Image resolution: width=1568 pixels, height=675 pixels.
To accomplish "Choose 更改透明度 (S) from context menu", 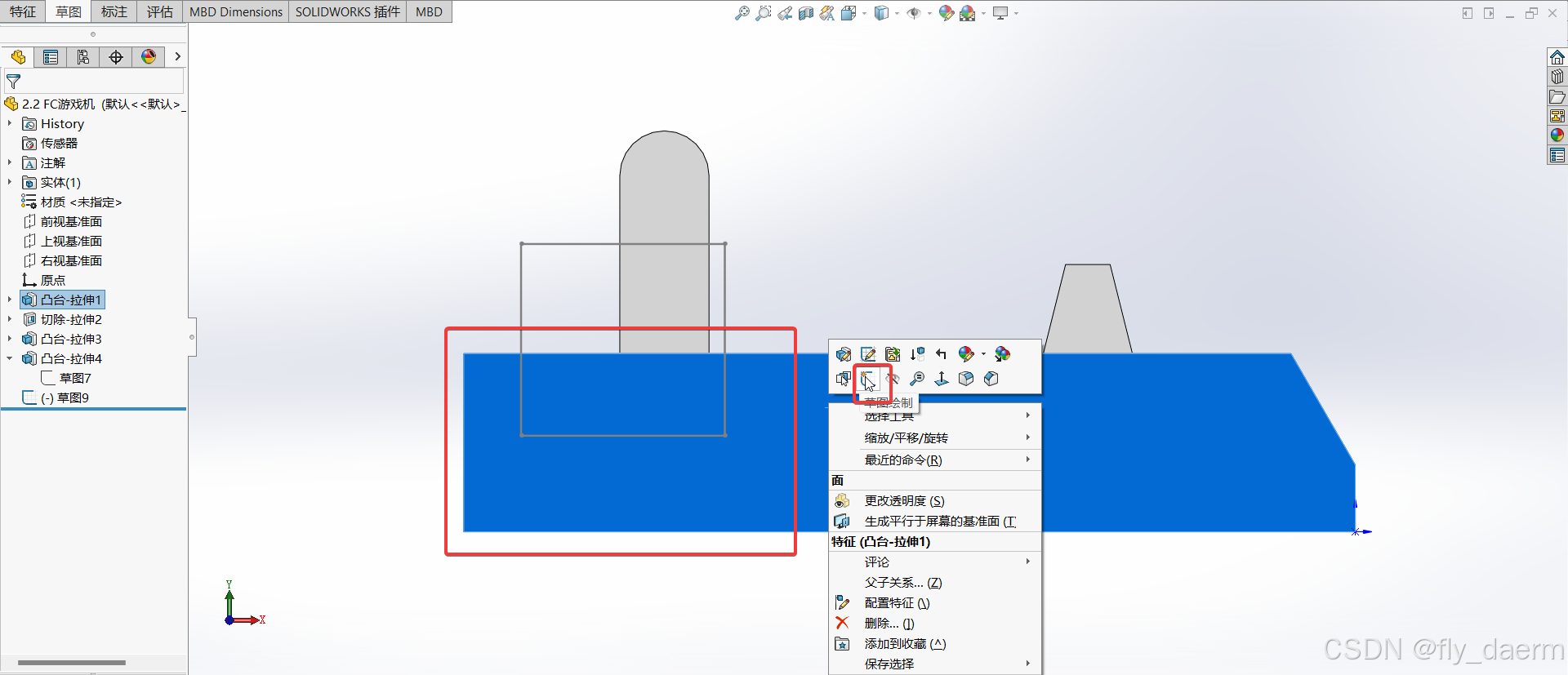I will pyautogui.click(x=935, y=501).
